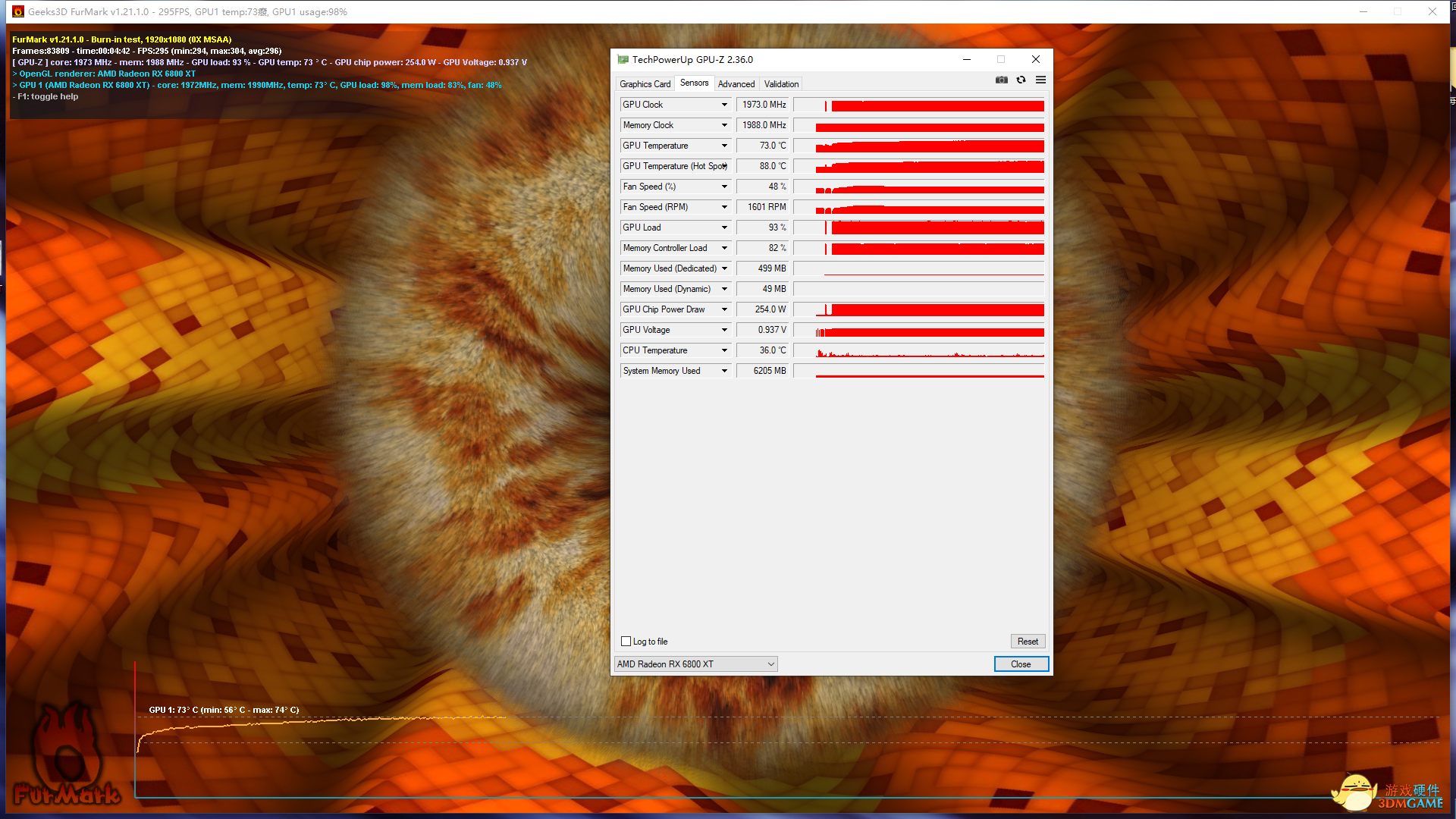Open the CPU Temperature sensor dropdown
1456x819 pixels.
coord(724,350)
